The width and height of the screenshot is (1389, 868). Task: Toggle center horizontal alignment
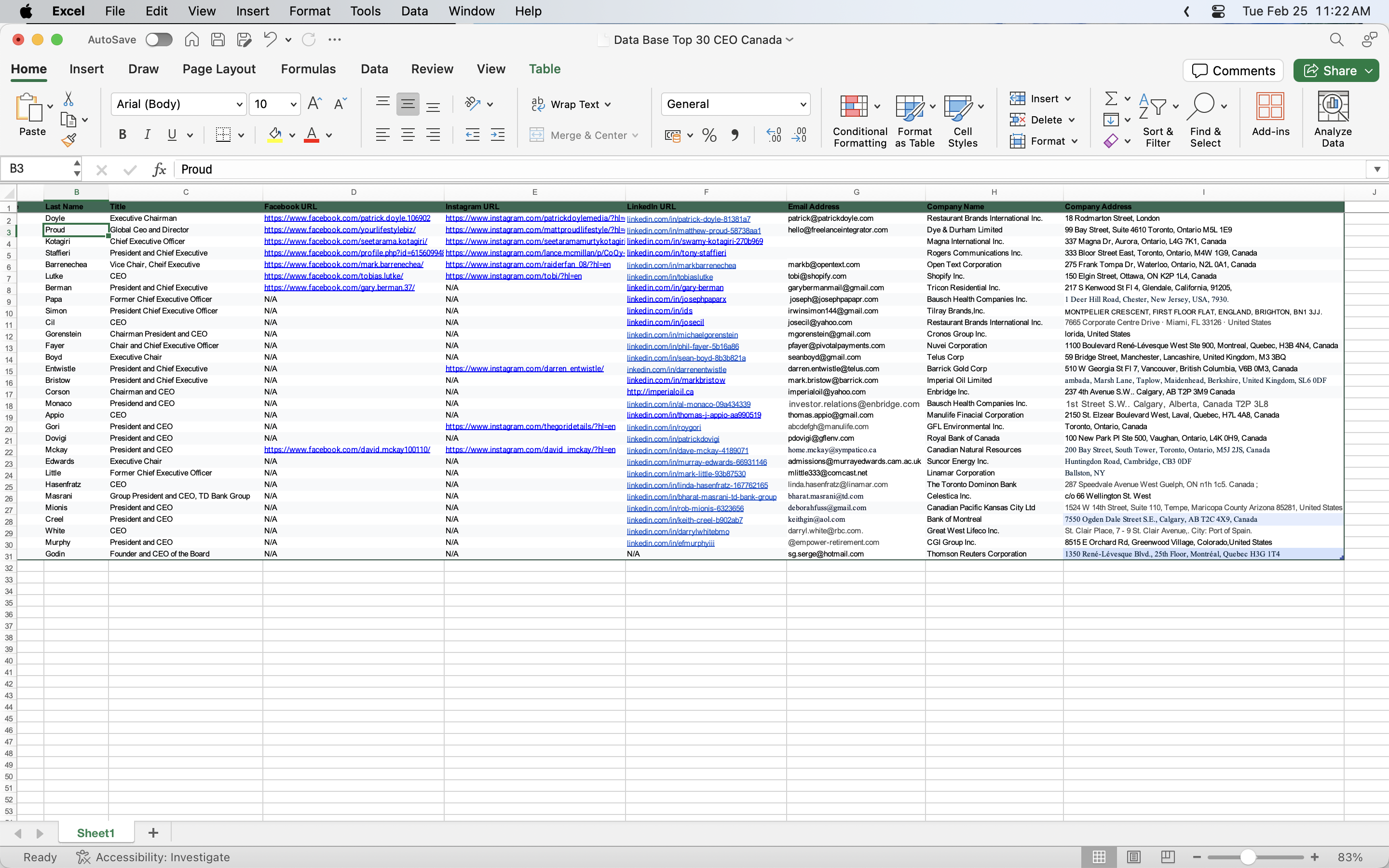pyautogui.click(x=408, y=135)
